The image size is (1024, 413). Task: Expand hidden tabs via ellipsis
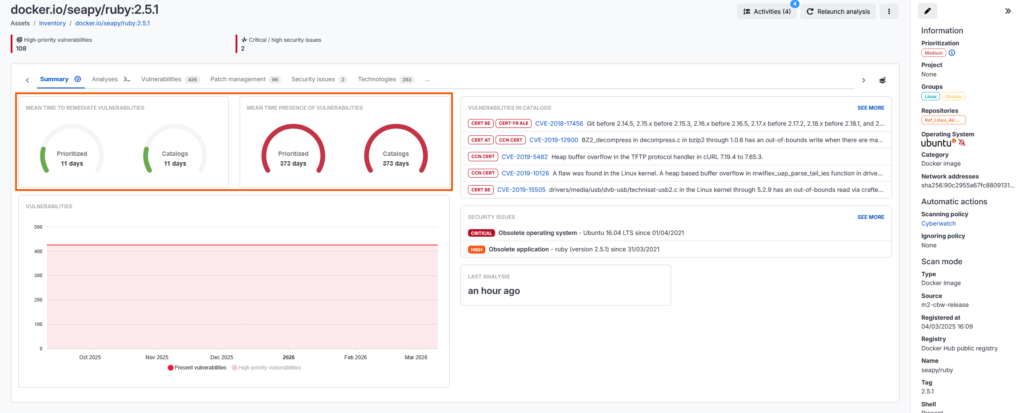coord(428,78)
